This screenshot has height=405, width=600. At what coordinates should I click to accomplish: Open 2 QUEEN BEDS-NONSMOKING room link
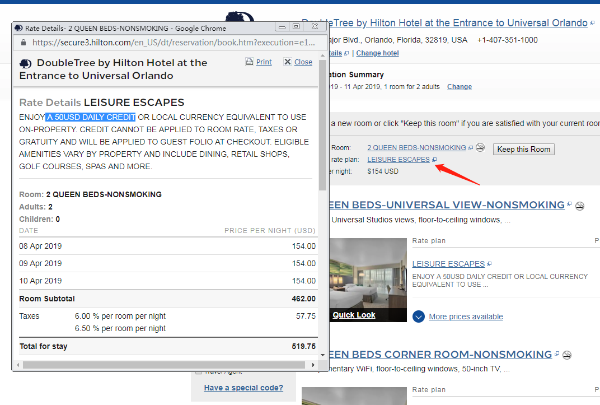pyautogui.click(x=417, y=147)
